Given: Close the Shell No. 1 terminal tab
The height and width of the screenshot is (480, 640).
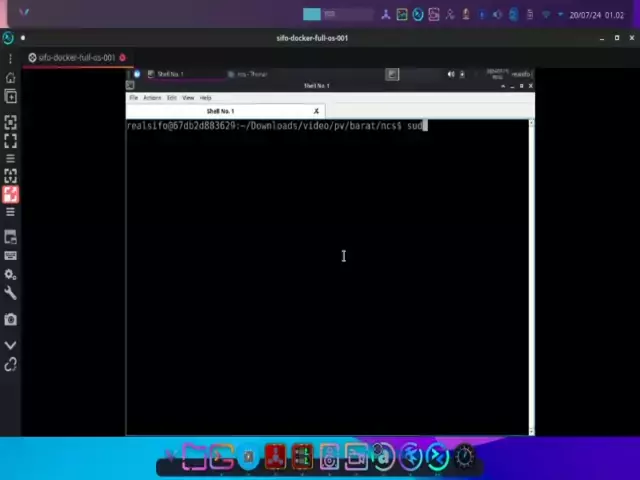Looking at the screenshot, I should click(x=316, y=111).
